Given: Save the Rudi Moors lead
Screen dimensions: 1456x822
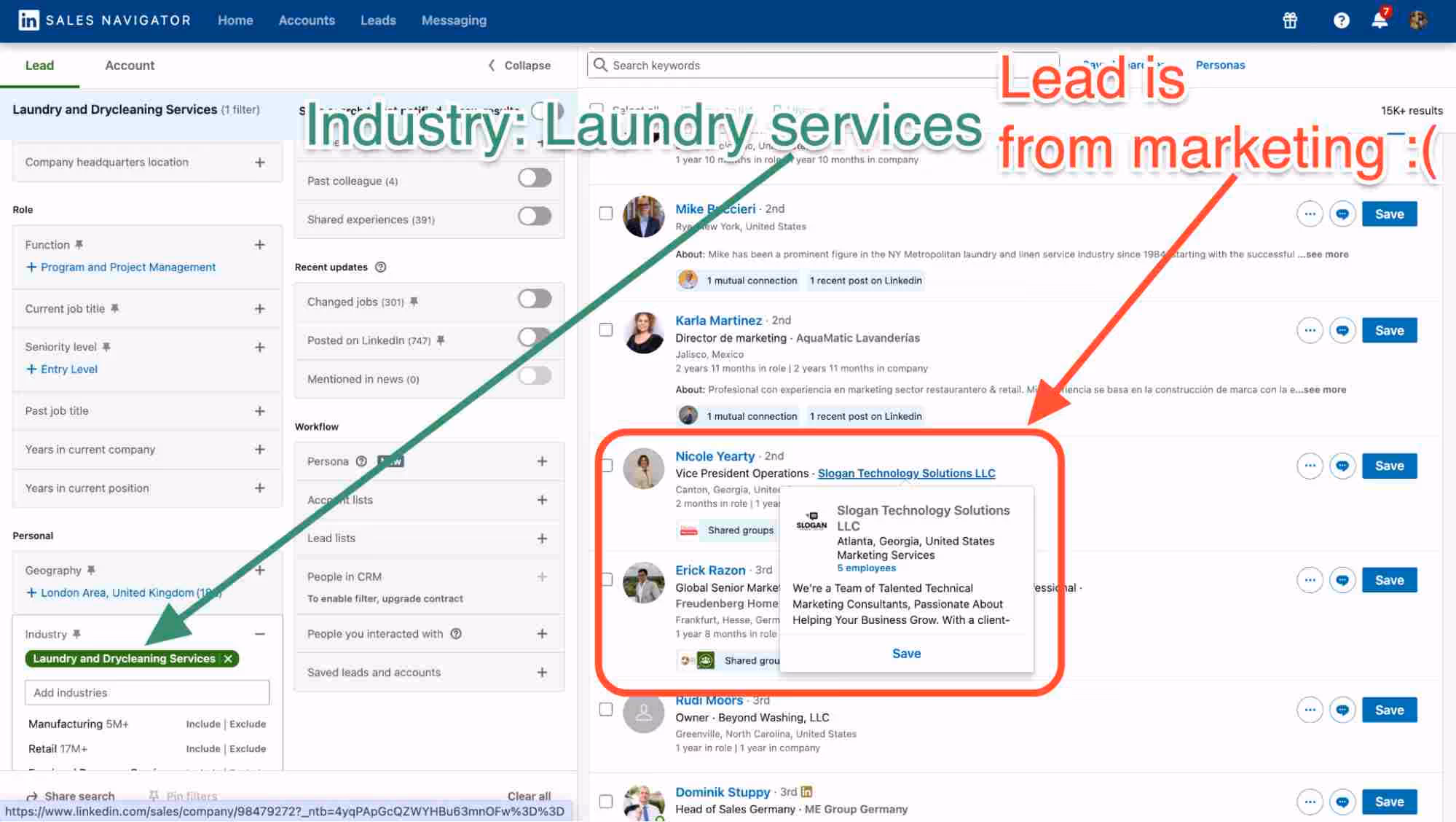Looking at the screenshot, I should click(1389, 709).
